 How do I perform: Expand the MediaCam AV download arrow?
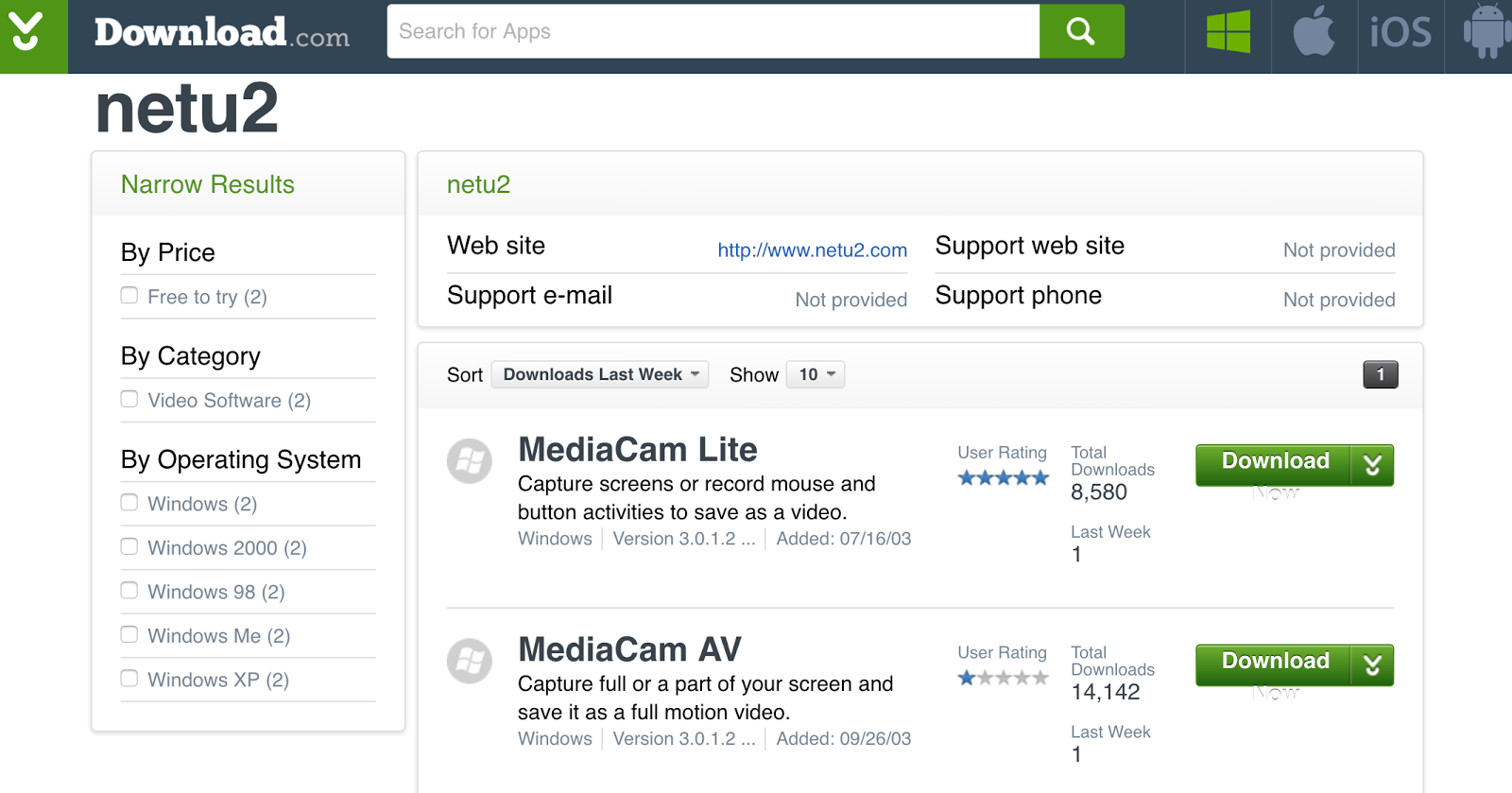click(x=1373, y=665)
